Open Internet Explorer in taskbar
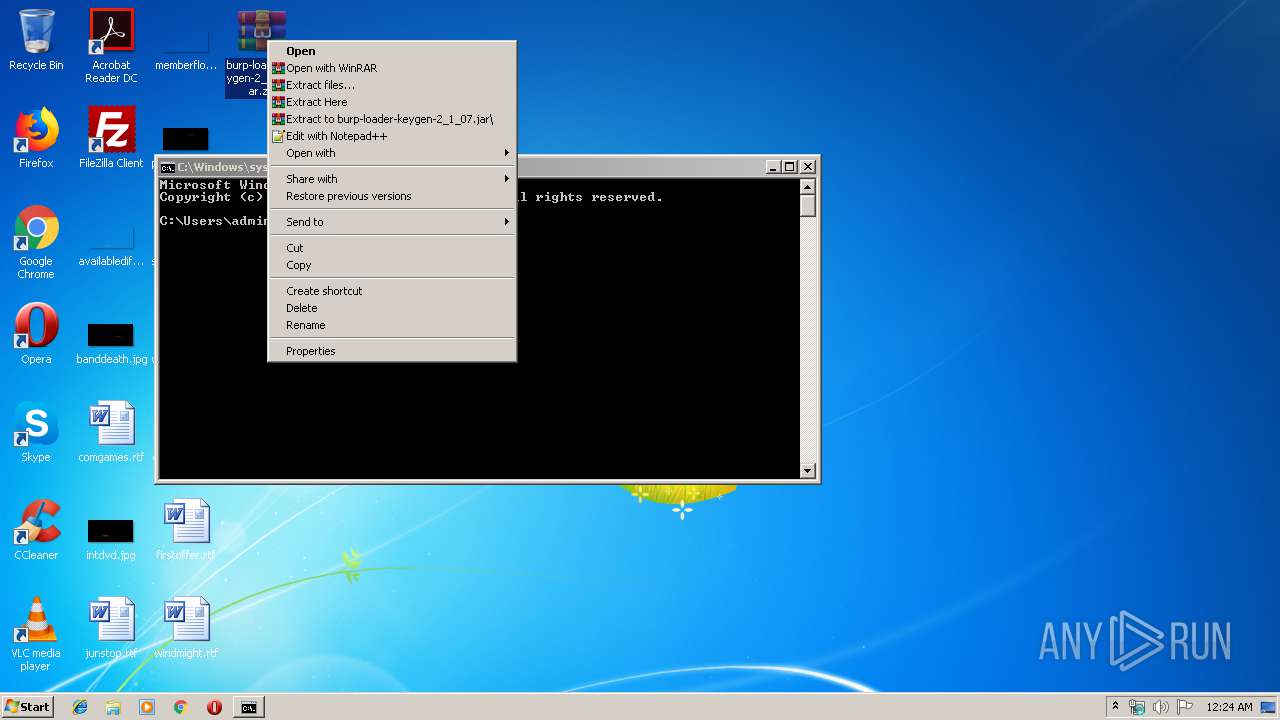 80,707
